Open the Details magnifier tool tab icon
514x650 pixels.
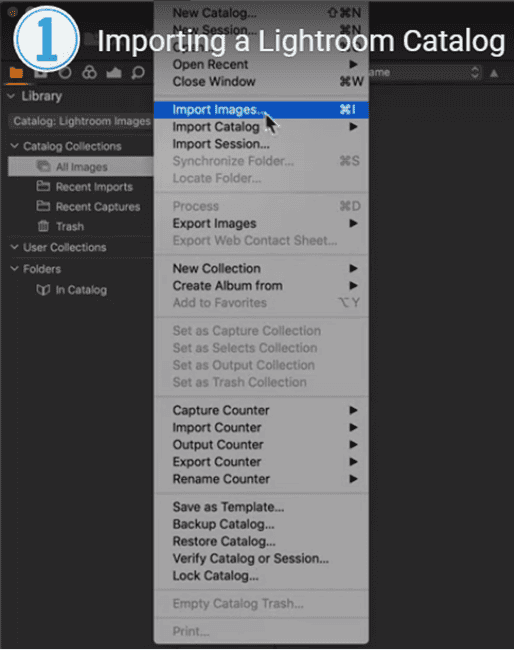(138, 73)
